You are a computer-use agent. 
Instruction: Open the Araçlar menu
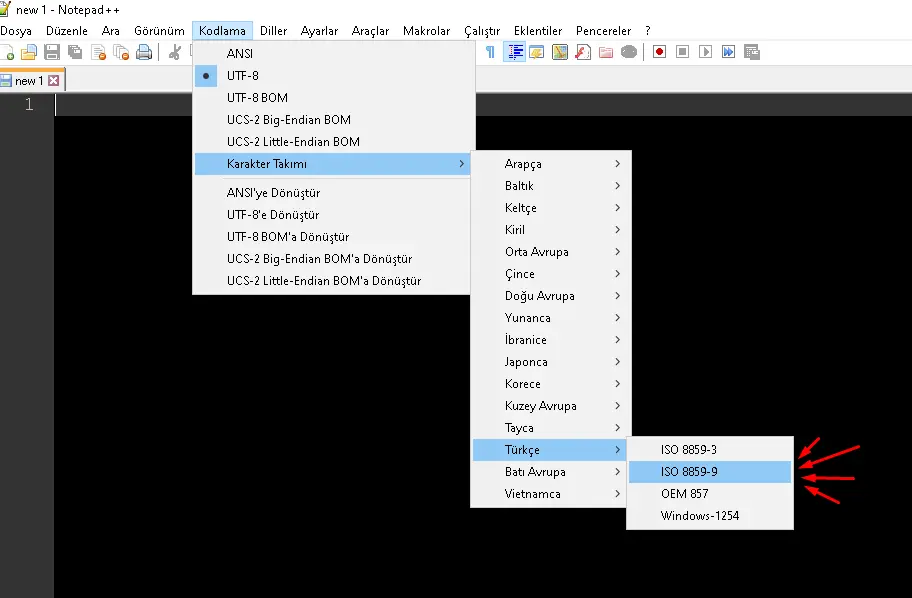tap(370, 31)
